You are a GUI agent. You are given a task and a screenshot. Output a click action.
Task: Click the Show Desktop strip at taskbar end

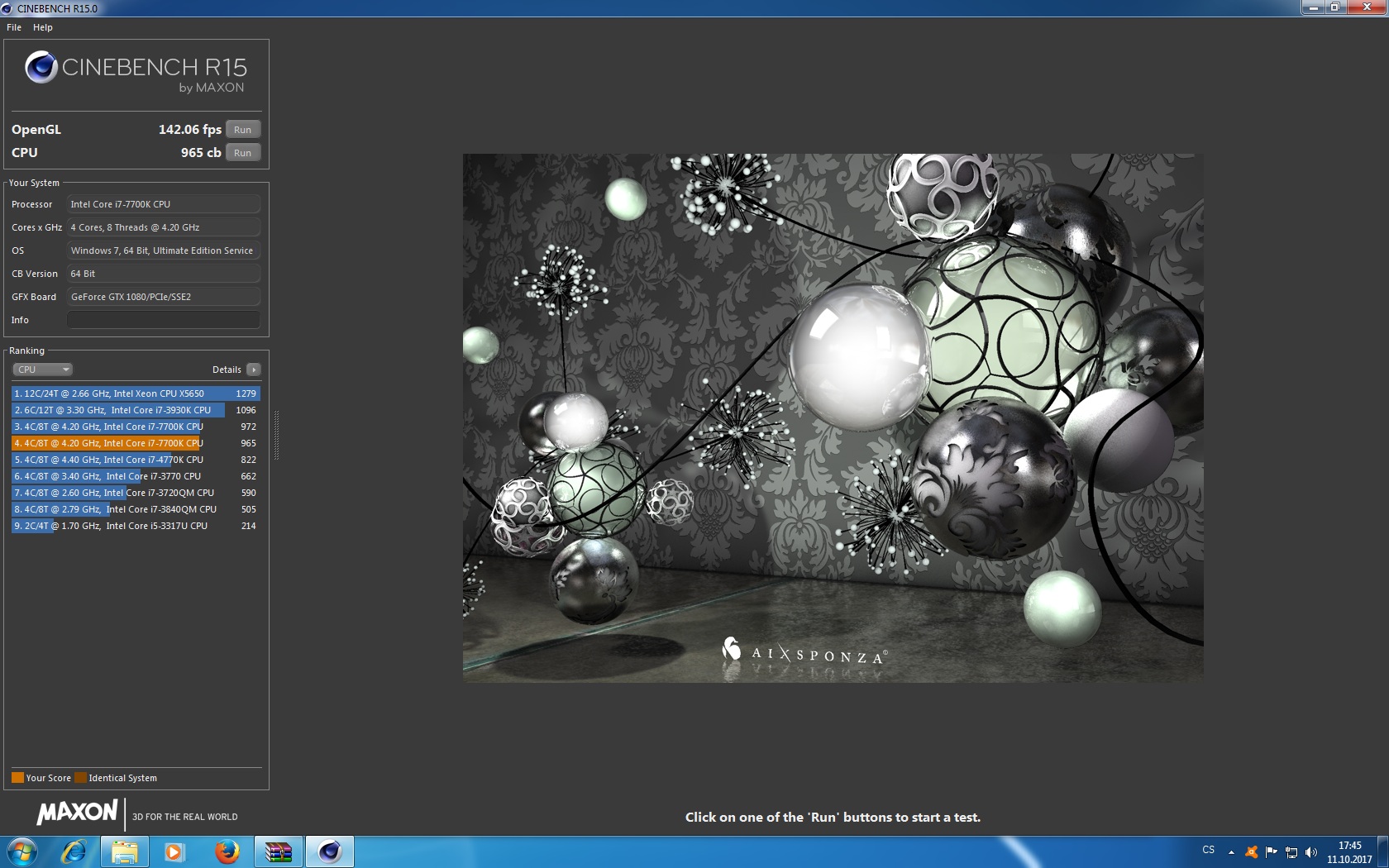1382,851
